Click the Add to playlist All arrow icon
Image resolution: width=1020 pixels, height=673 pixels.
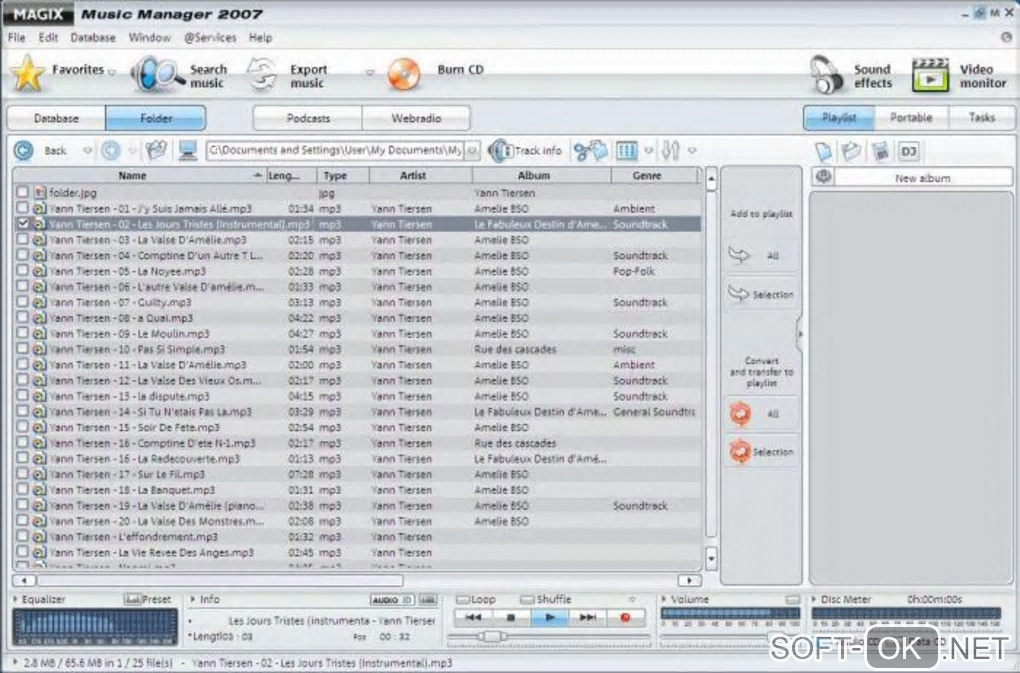(740, 255)
